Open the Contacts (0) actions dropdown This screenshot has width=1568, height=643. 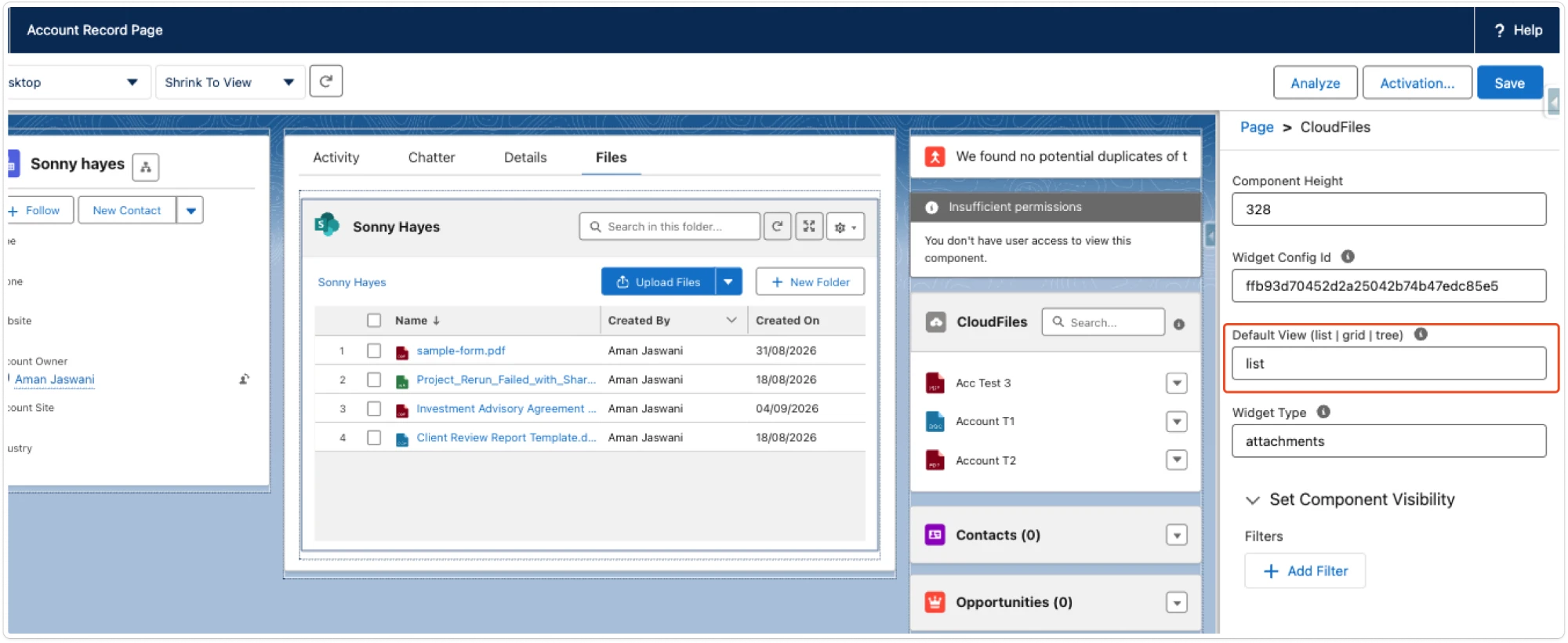[x=1176, y=535]
